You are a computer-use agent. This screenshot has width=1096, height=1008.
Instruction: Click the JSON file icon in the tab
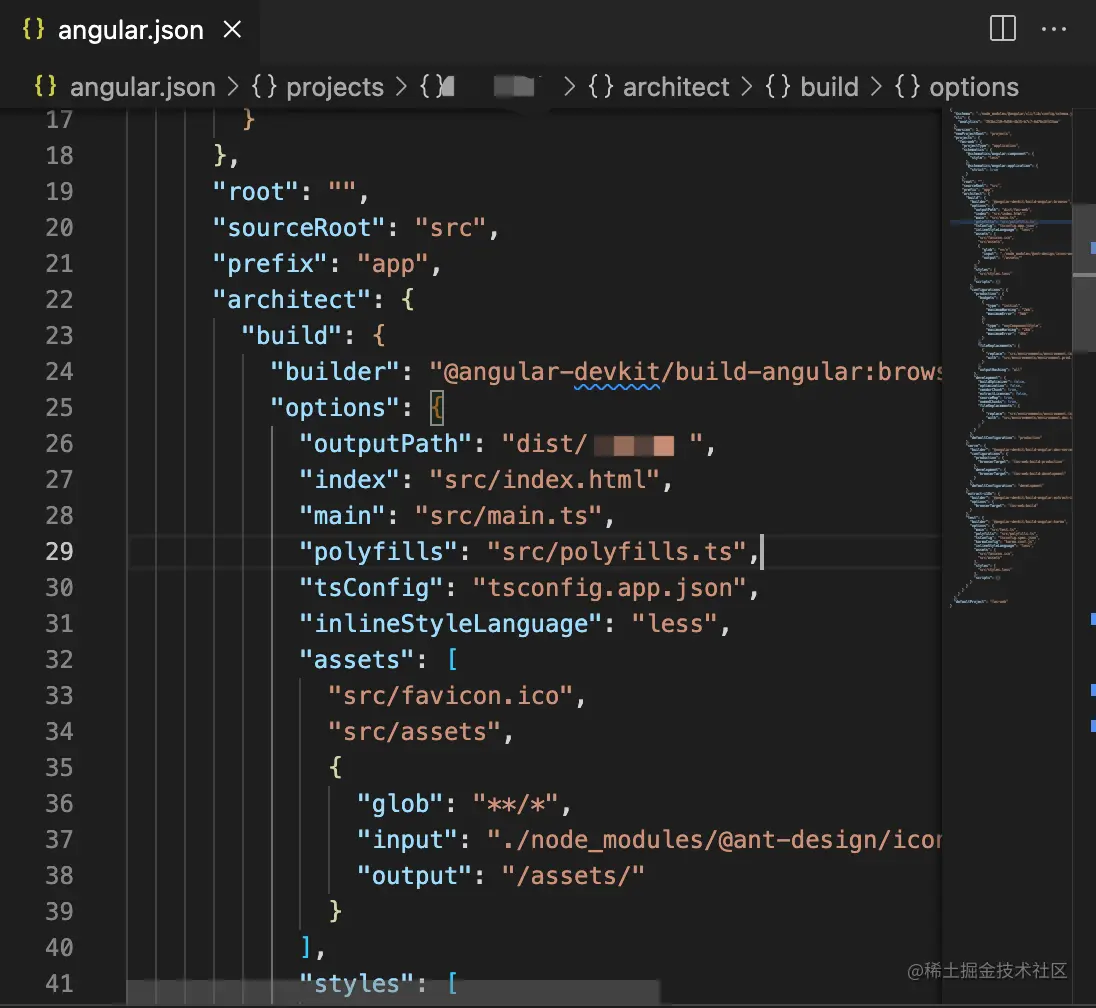33,30
